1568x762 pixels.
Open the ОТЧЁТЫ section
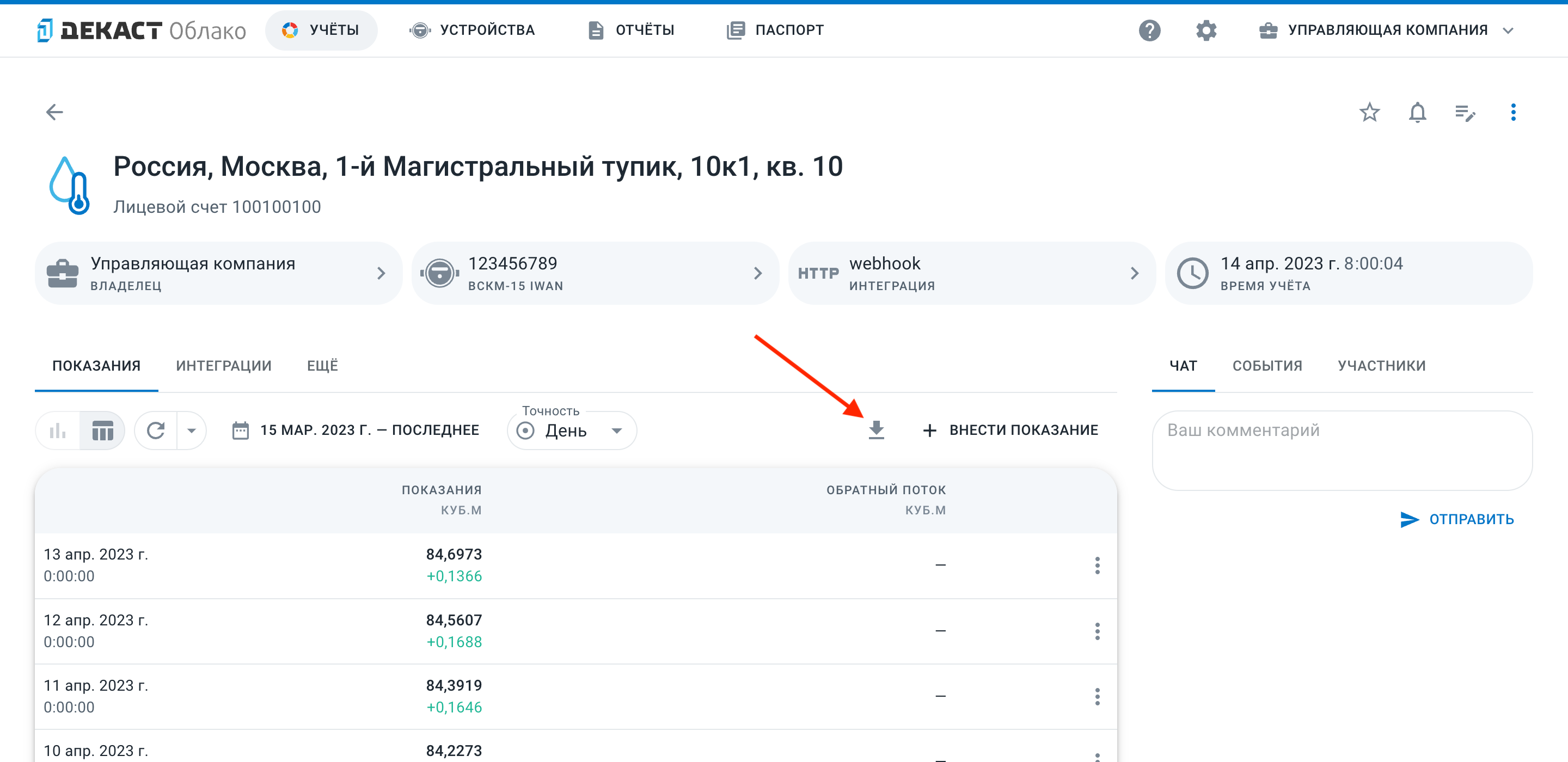[631, 30]
